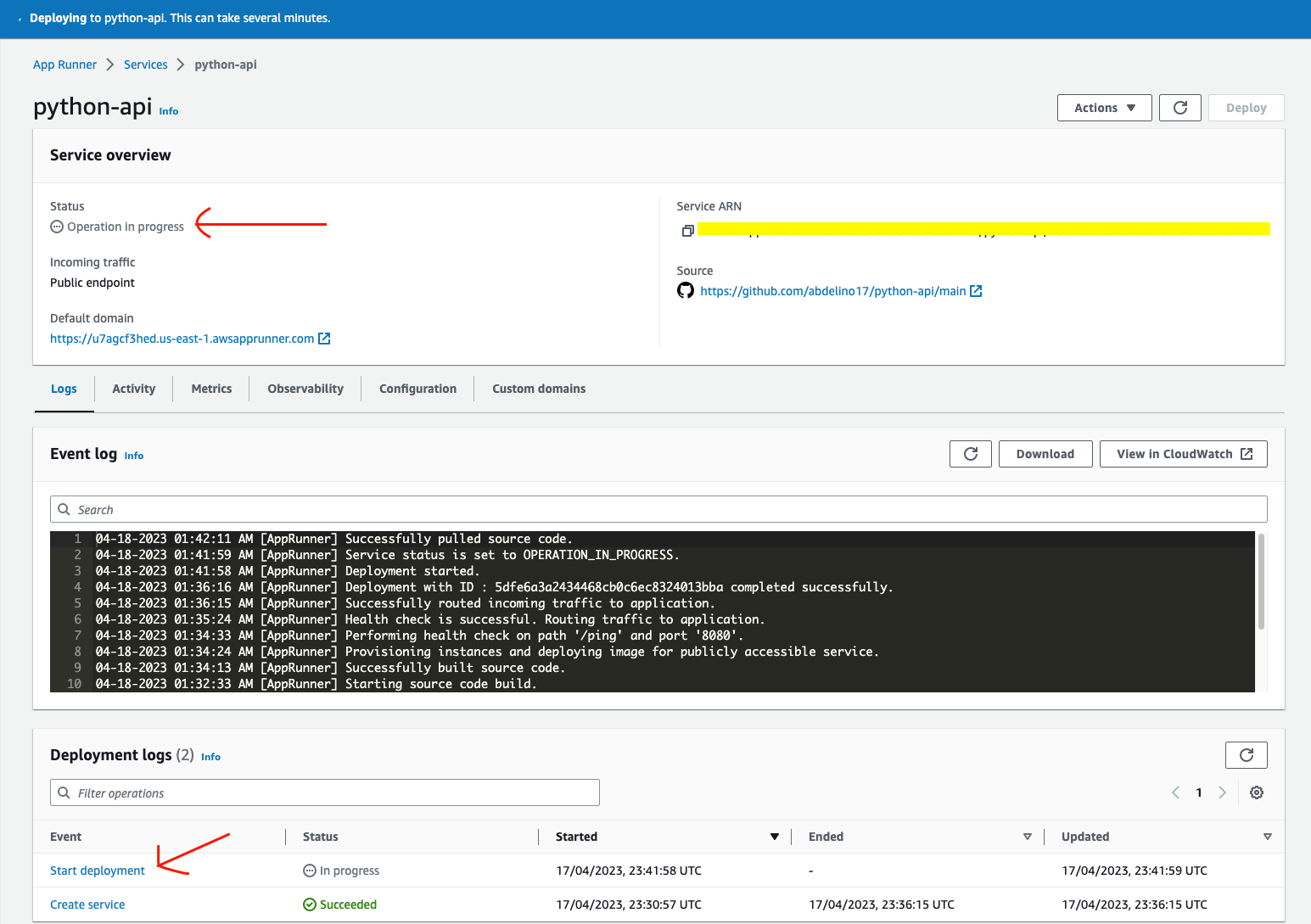Click the GitHub icon beside the source URL
Screen dimensions: 1311x924
tap(686, 291)
